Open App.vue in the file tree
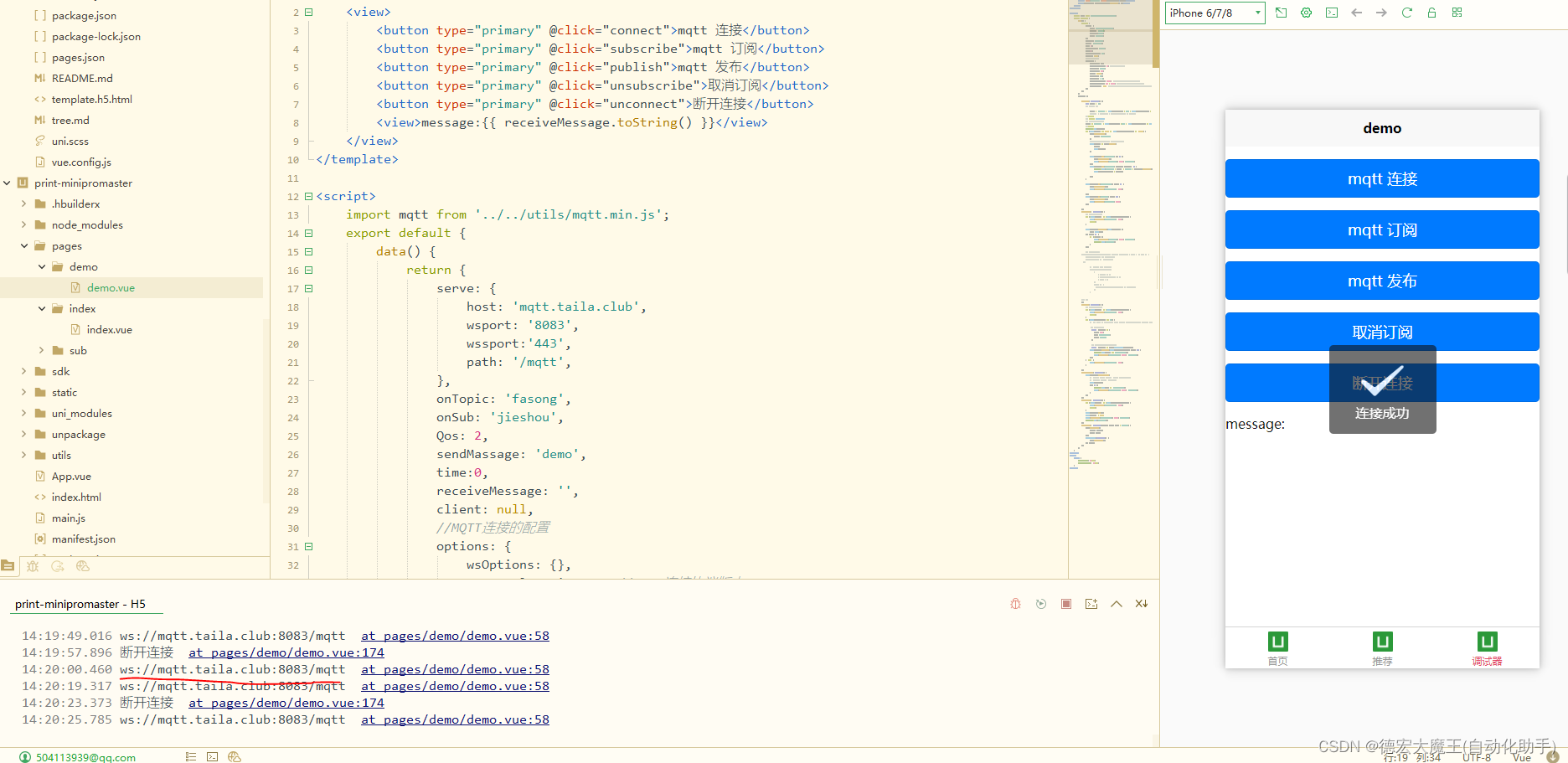Image resolution: width=1568 pixels, height=763 pixels. tap(71, 476)
